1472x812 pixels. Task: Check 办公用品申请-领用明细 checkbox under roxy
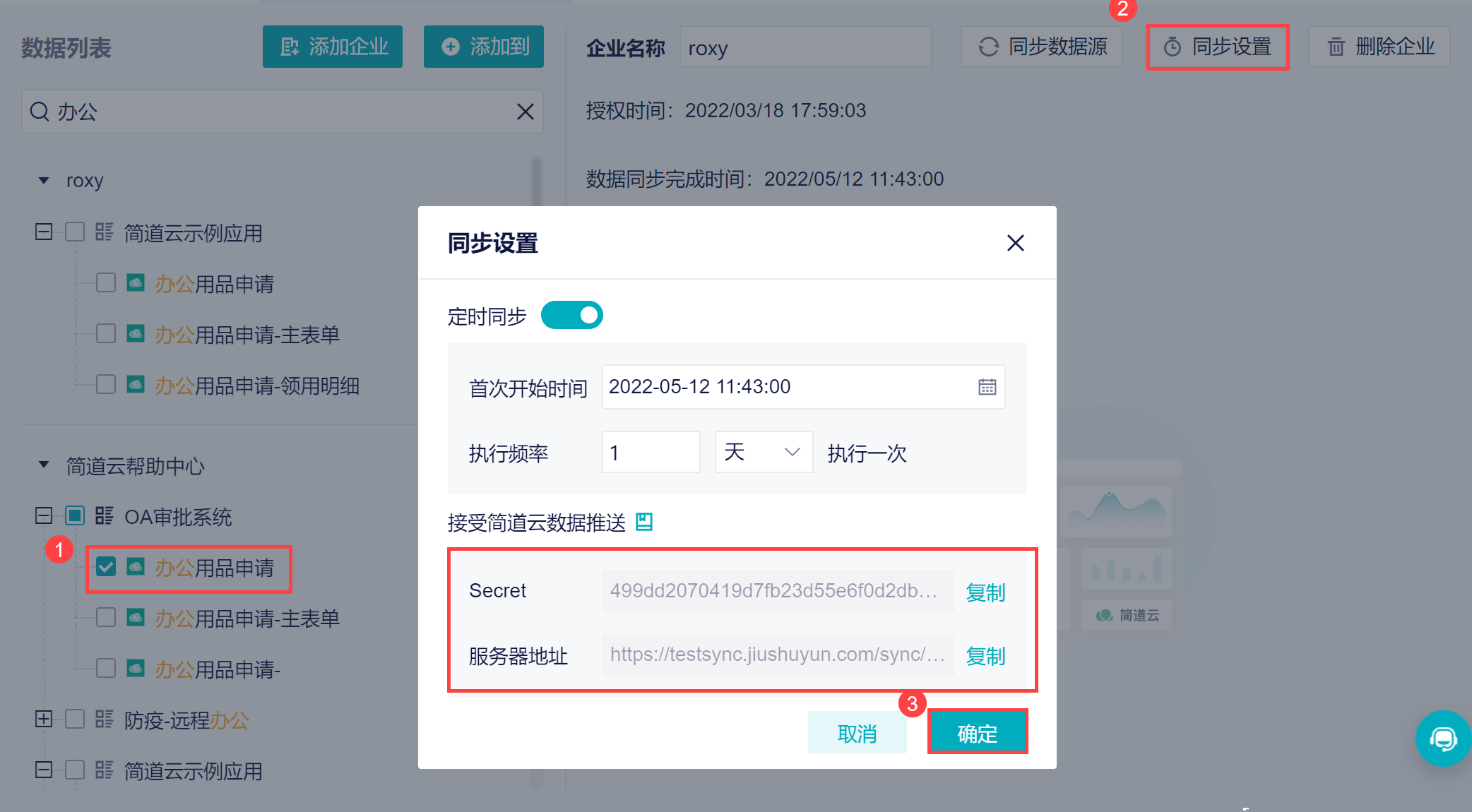click(x=106, y=384)
